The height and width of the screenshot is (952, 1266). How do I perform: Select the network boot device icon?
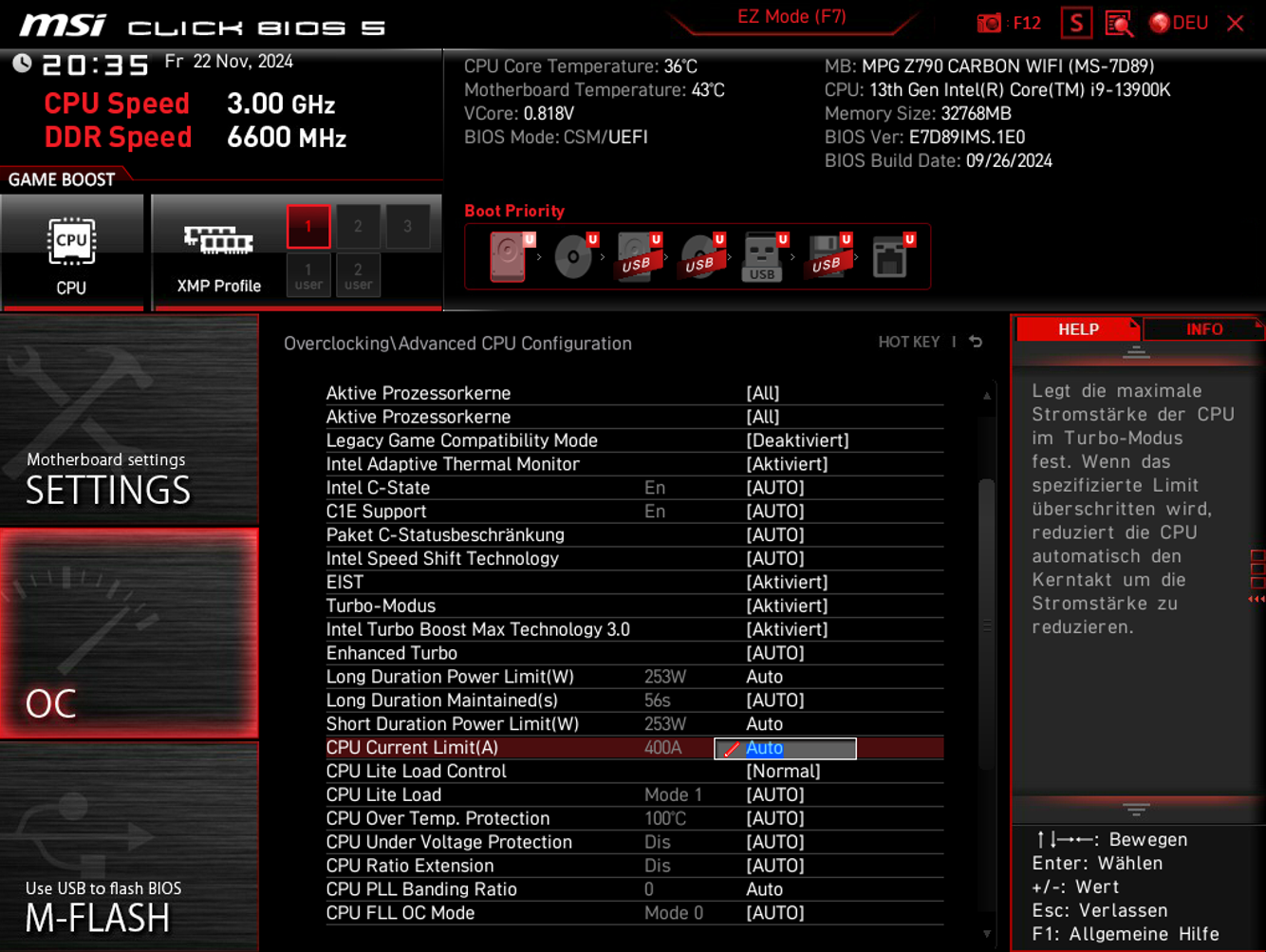click(892, 256)
